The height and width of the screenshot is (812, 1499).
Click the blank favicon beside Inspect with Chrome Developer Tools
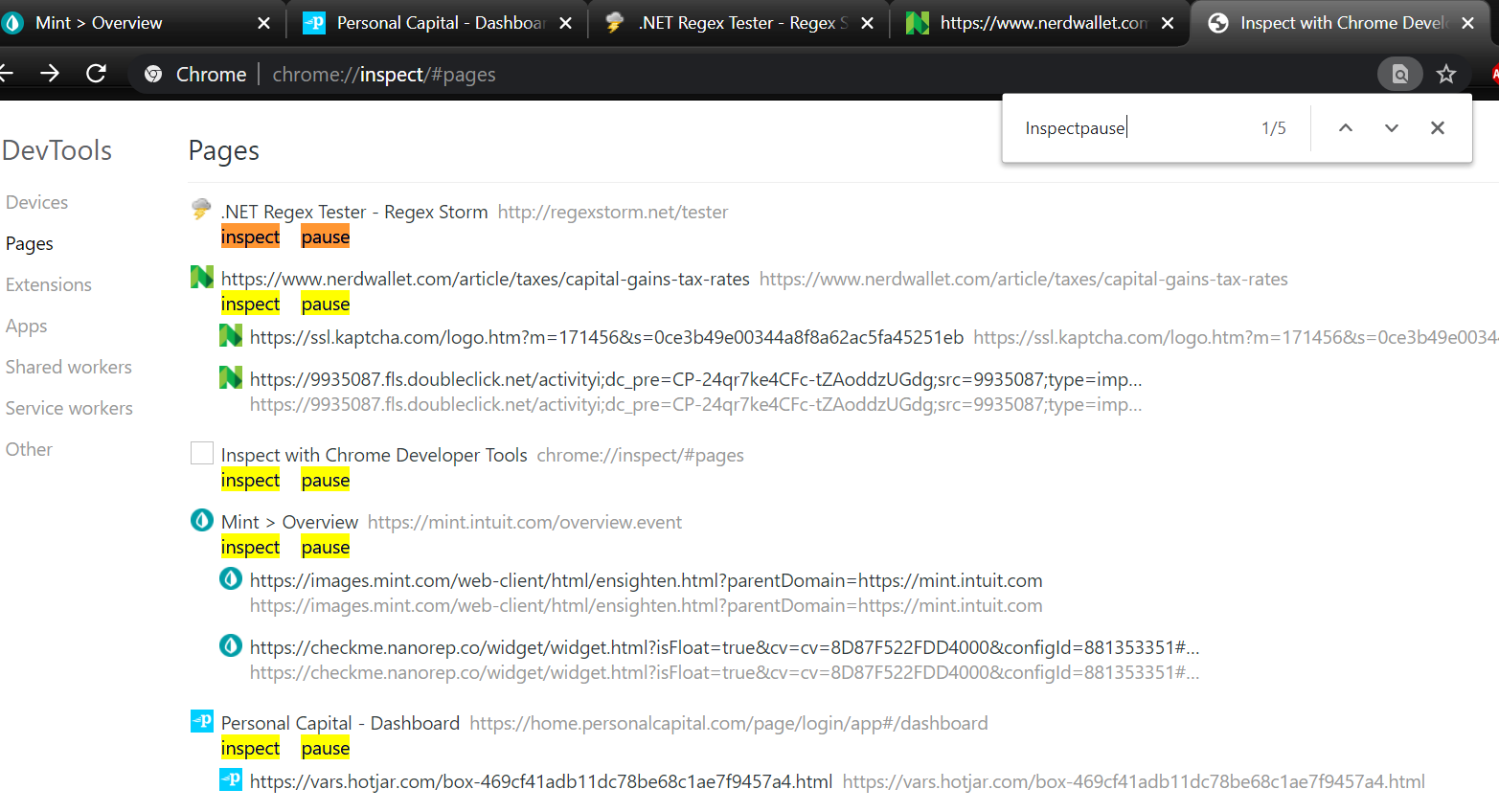point(202,453)
